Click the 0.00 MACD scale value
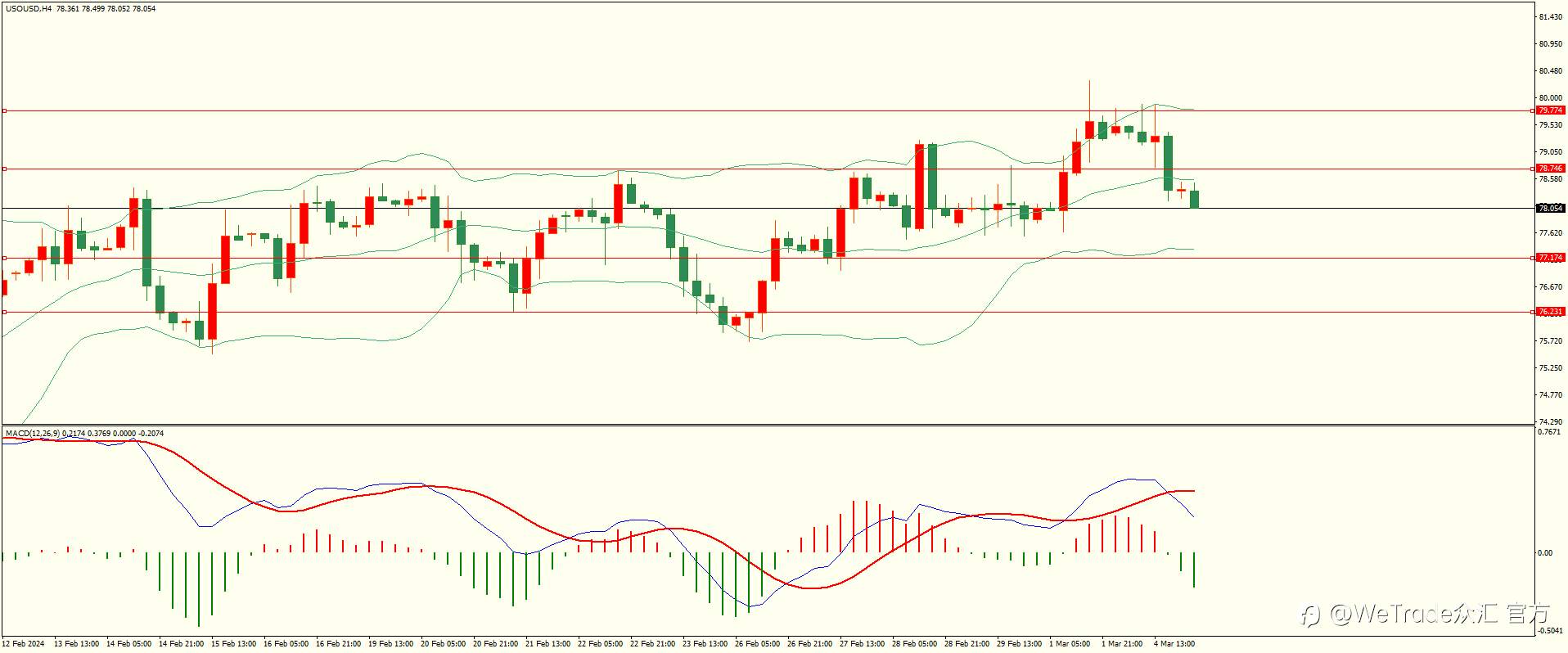Viewport: 1568px width, 653px height. tap(1545, 553)
